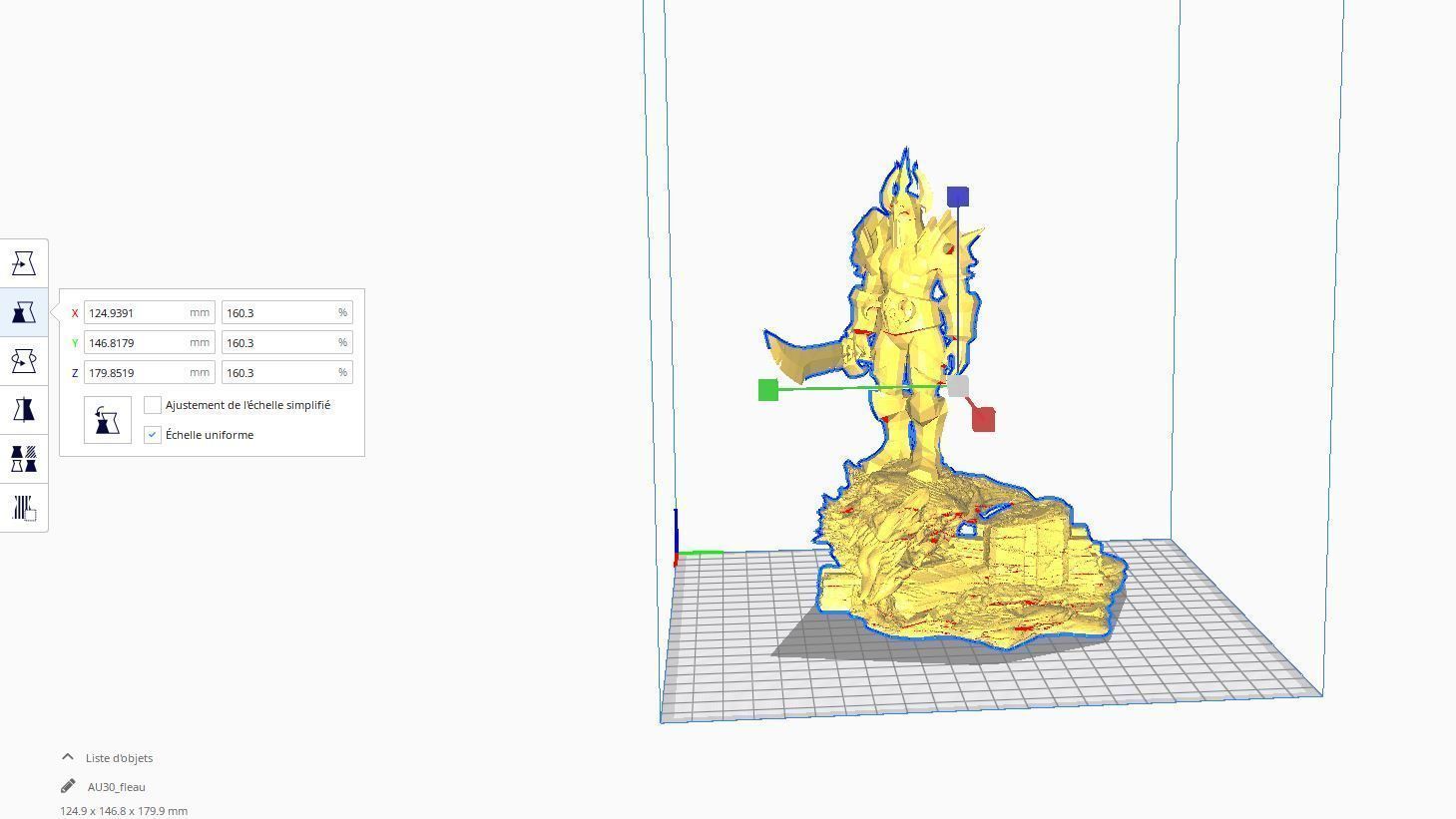The width and height of the screenshot is (1456, 819).
Task: Click the Z size field in mm
Action: (150, 373)
